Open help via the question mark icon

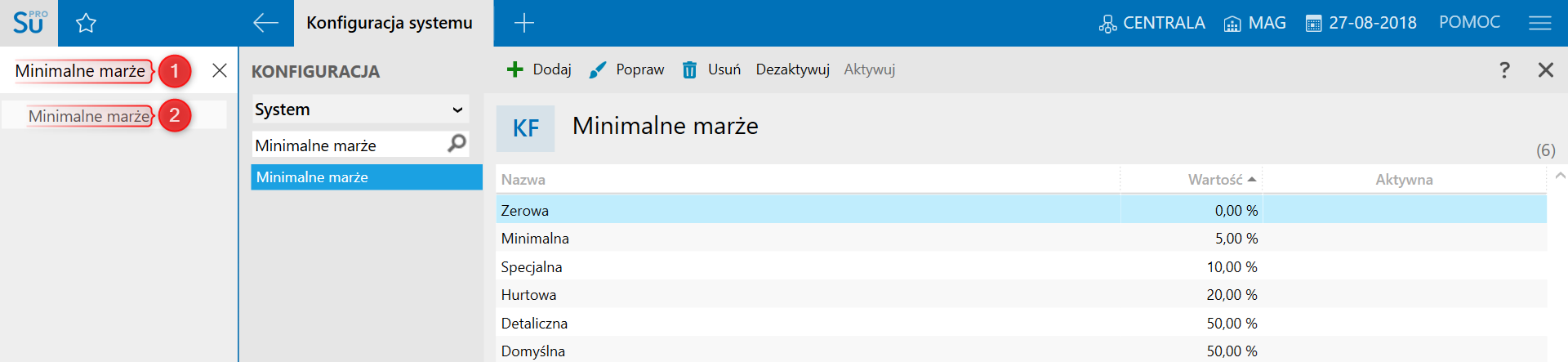[1504, 69]
